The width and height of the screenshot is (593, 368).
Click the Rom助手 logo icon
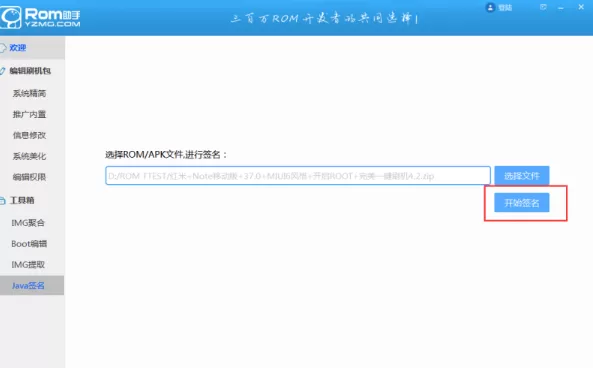click(11, 17)
